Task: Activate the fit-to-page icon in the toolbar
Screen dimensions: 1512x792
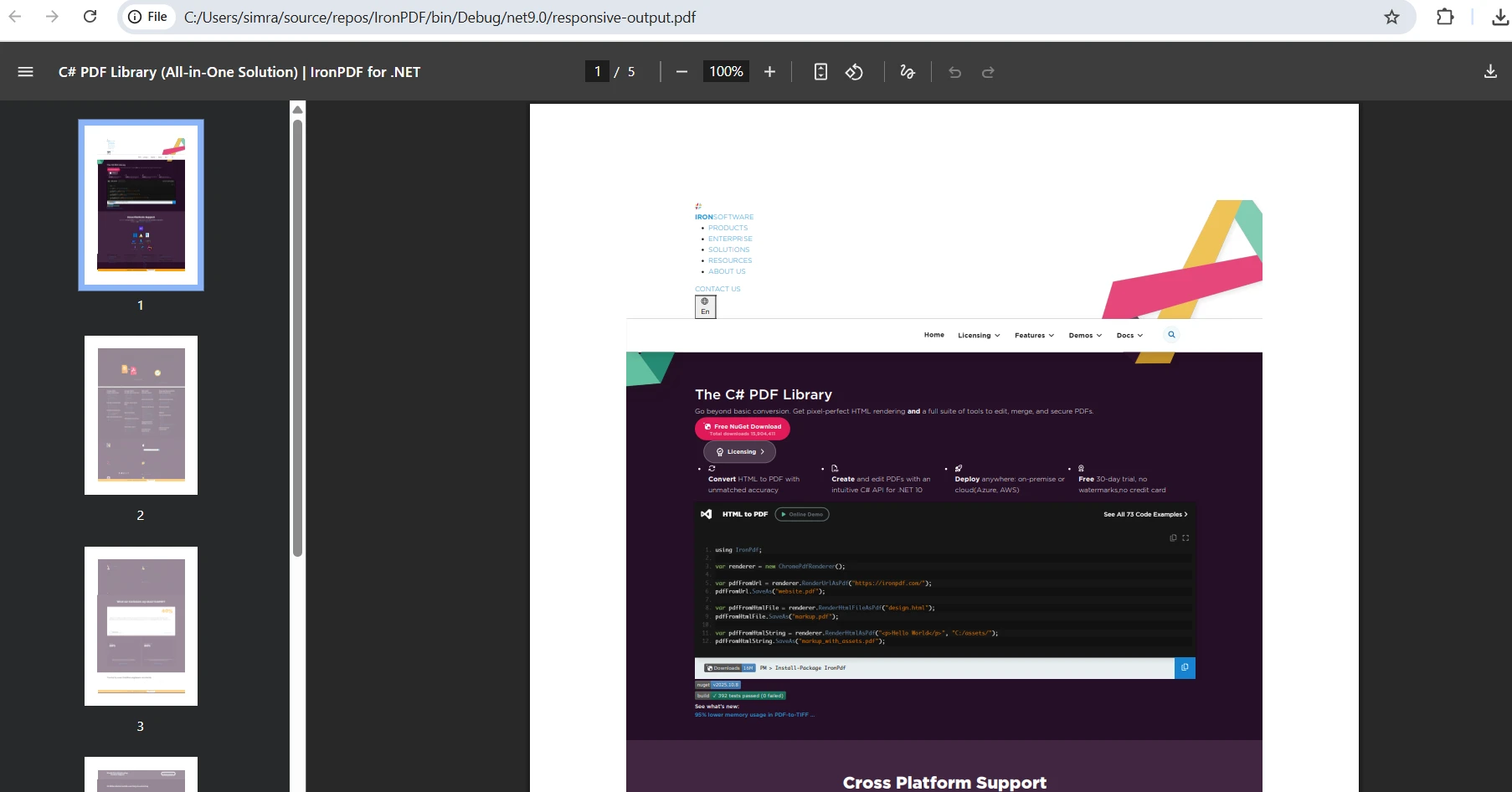Action: point(820,72)
